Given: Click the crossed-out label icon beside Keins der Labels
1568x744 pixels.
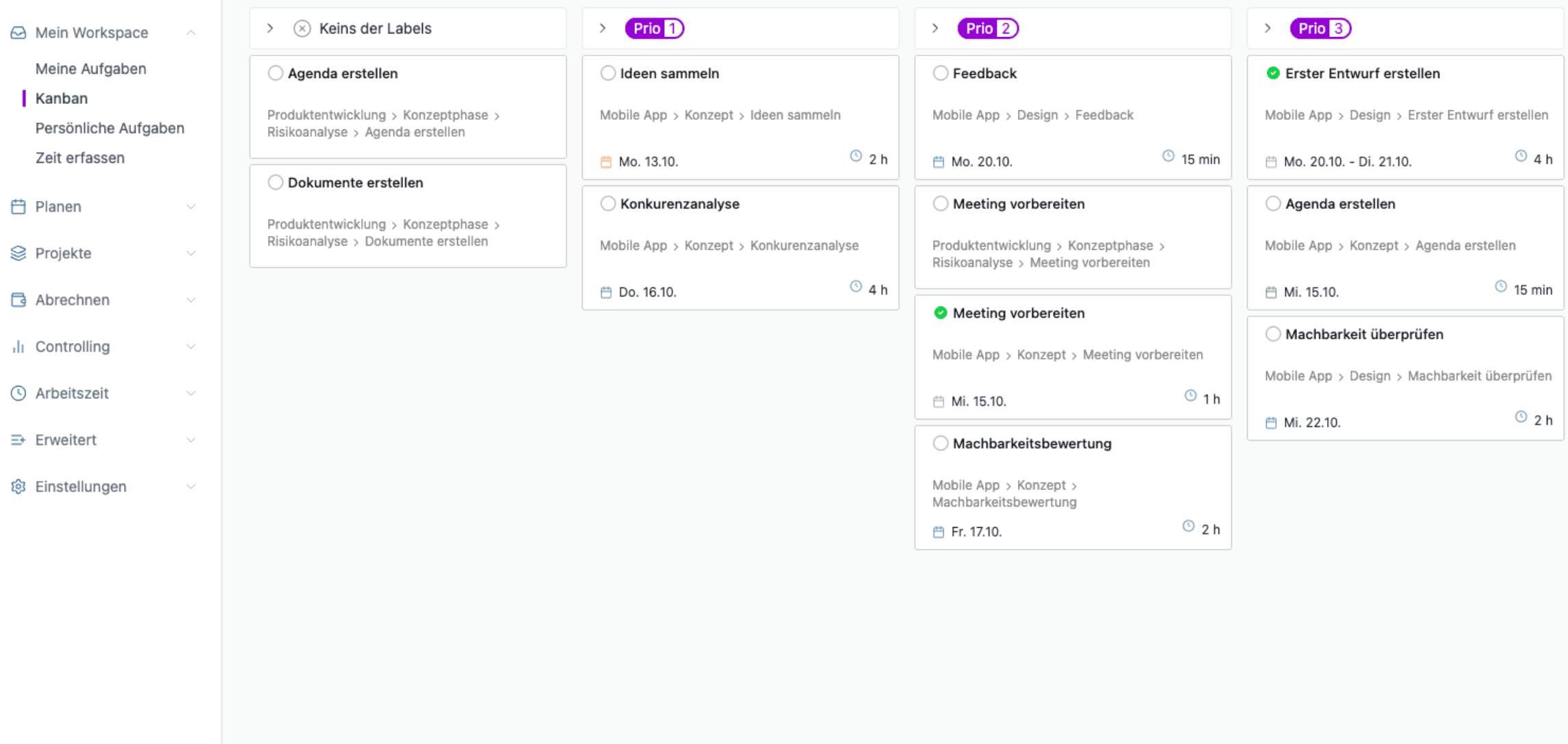Looking at the screenshot, I should click(x=301, y=28).
